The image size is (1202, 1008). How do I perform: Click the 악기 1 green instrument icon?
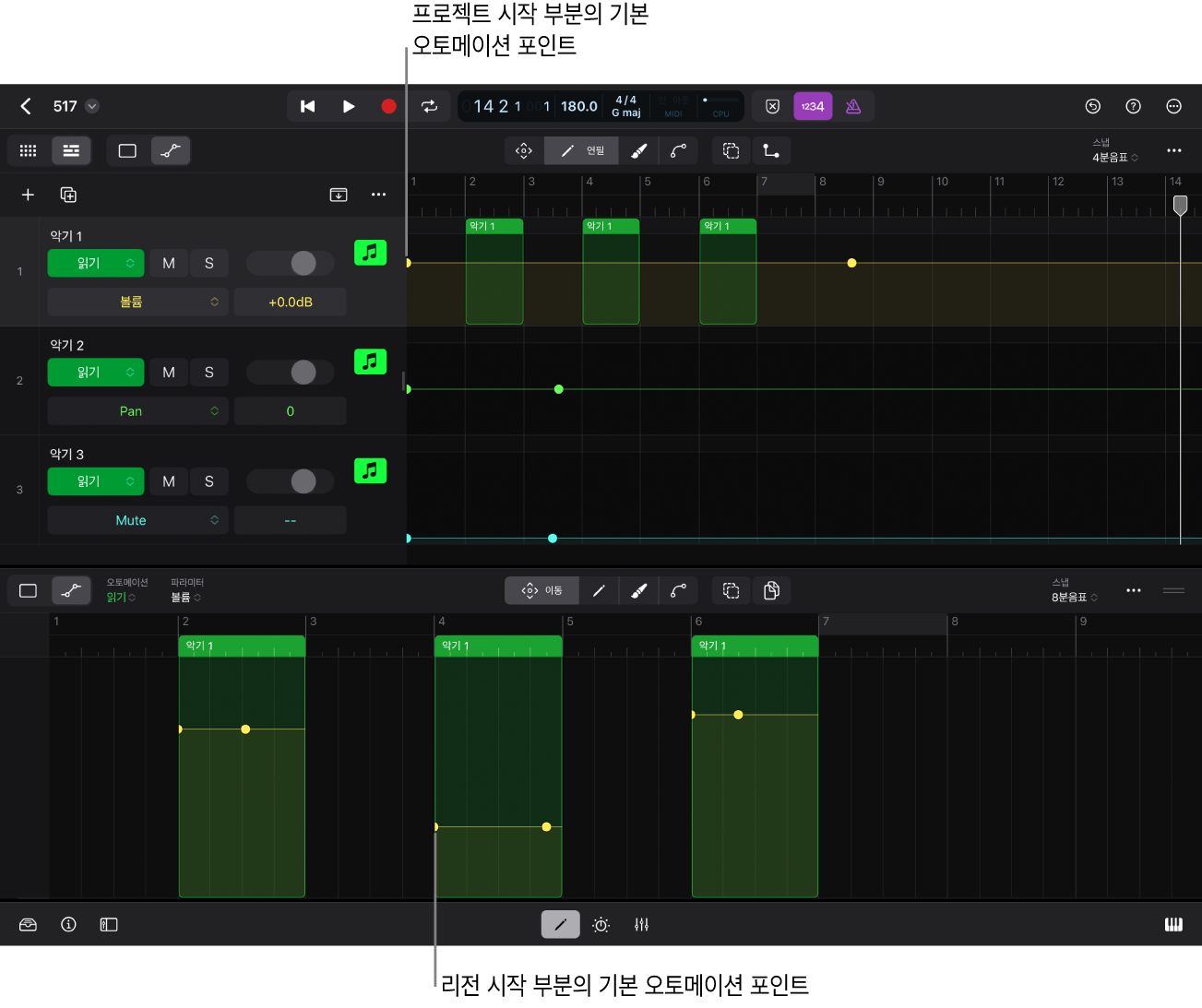tap(370, 253)
